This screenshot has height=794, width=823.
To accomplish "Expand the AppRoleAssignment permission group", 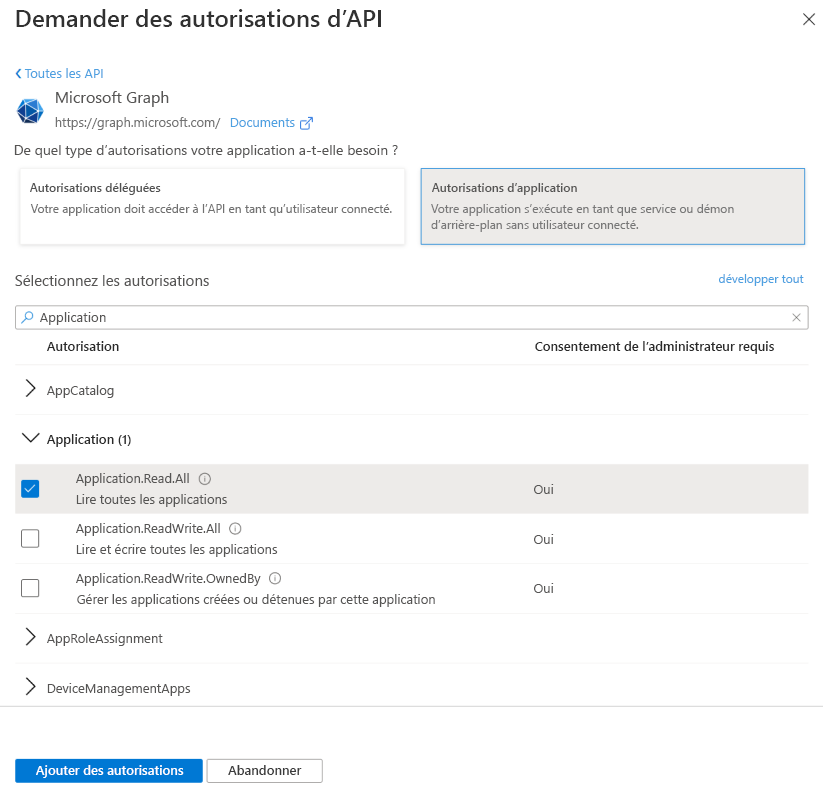I will 30,638.
